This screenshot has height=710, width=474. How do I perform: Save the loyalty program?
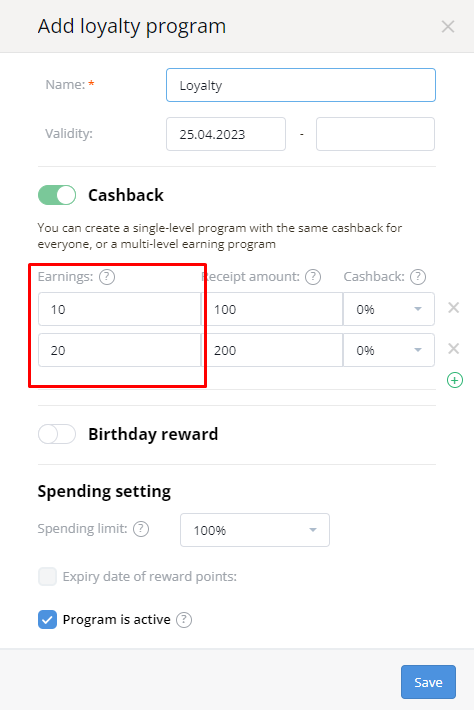tap(428, 682)
